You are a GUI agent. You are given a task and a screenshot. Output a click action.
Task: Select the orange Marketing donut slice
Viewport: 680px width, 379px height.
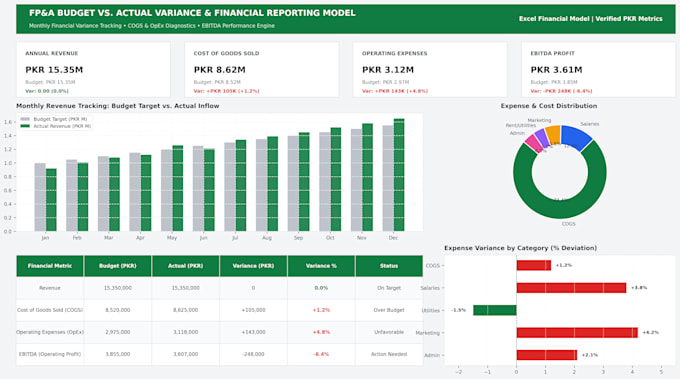tap(553, 134)
